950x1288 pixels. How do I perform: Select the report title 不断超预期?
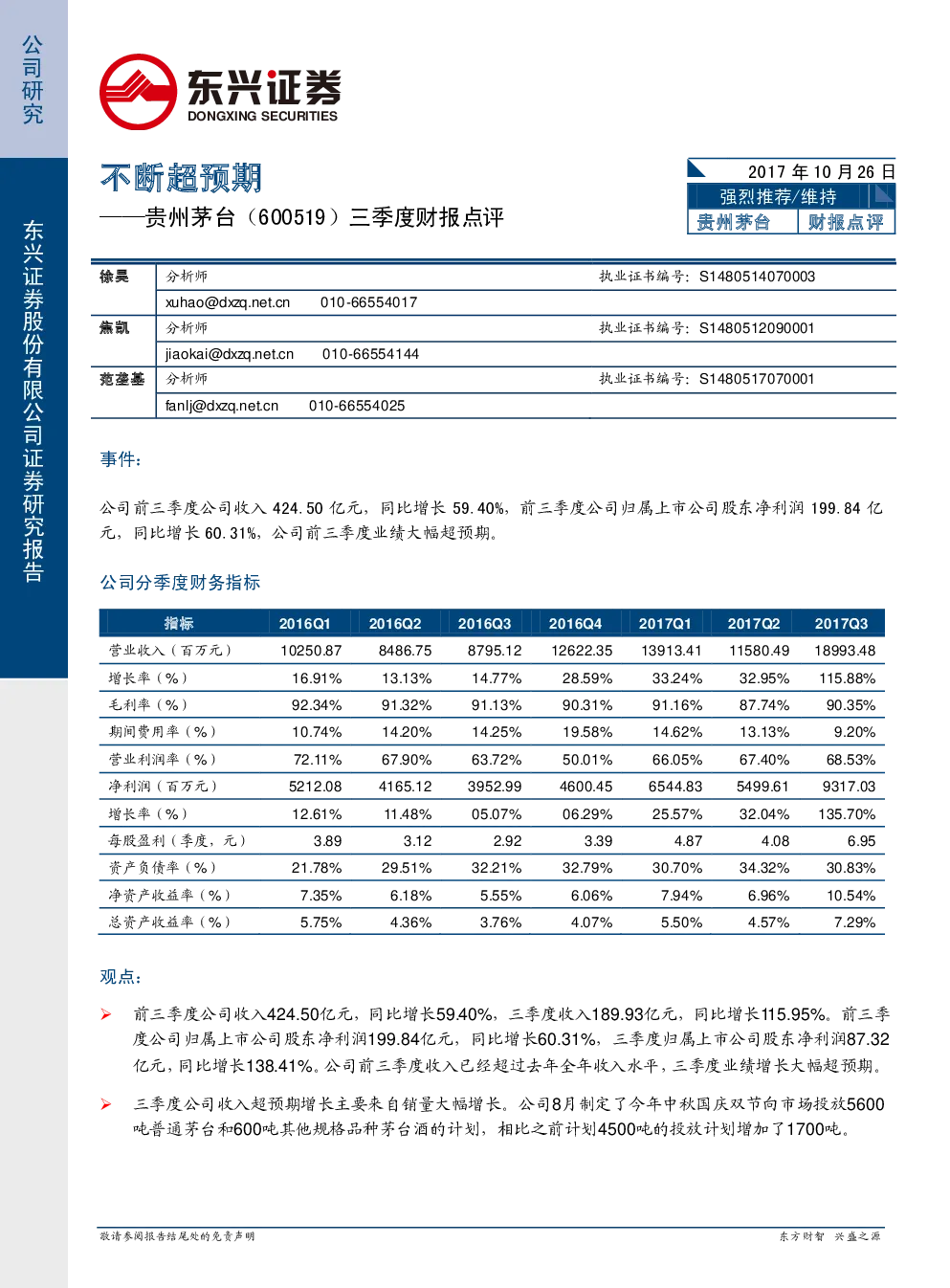(x=181, y=177)
